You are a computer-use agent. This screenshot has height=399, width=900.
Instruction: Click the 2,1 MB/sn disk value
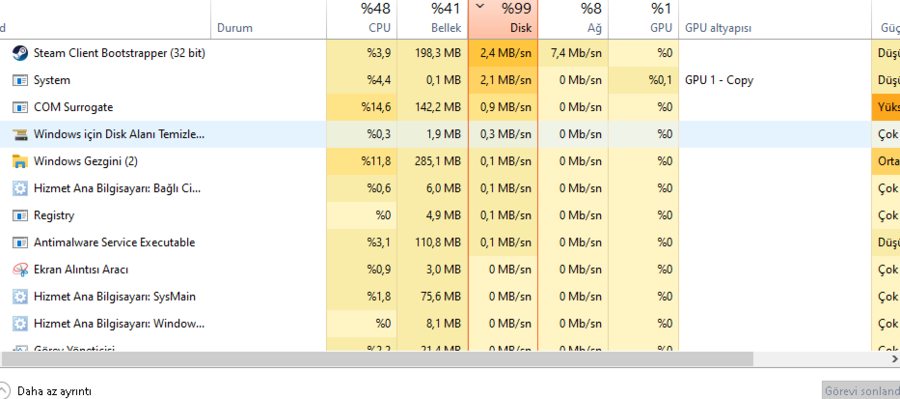[506, 80]
